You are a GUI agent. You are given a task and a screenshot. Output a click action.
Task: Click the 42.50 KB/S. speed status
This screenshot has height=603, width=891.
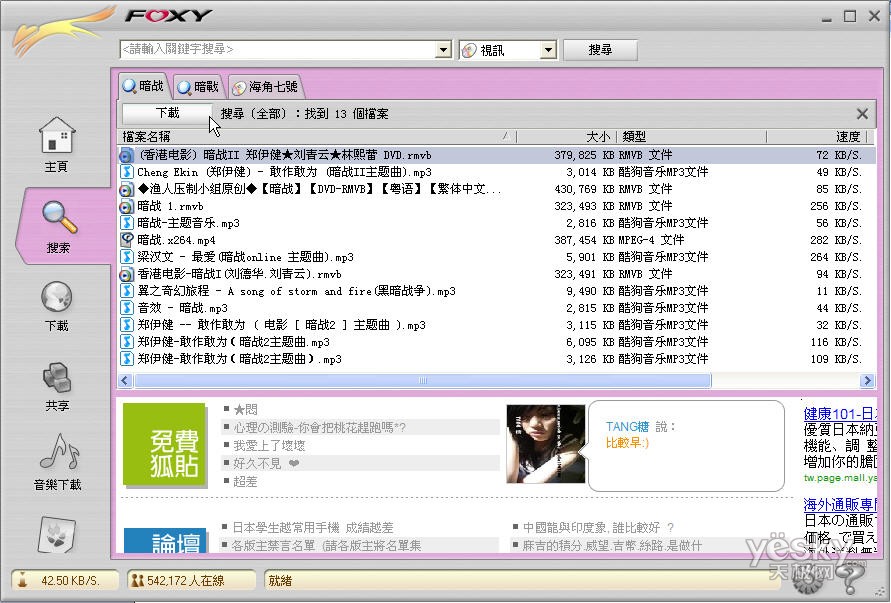[x=65, y=580]
